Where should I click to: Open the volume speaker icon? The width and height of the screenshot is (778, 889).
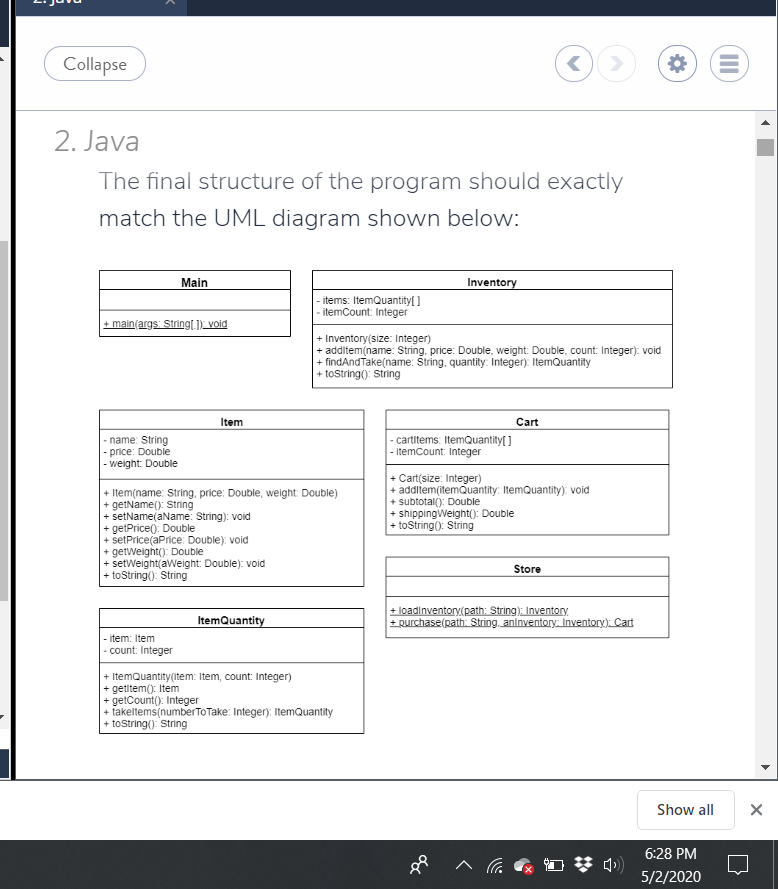[x=613, y=865]
